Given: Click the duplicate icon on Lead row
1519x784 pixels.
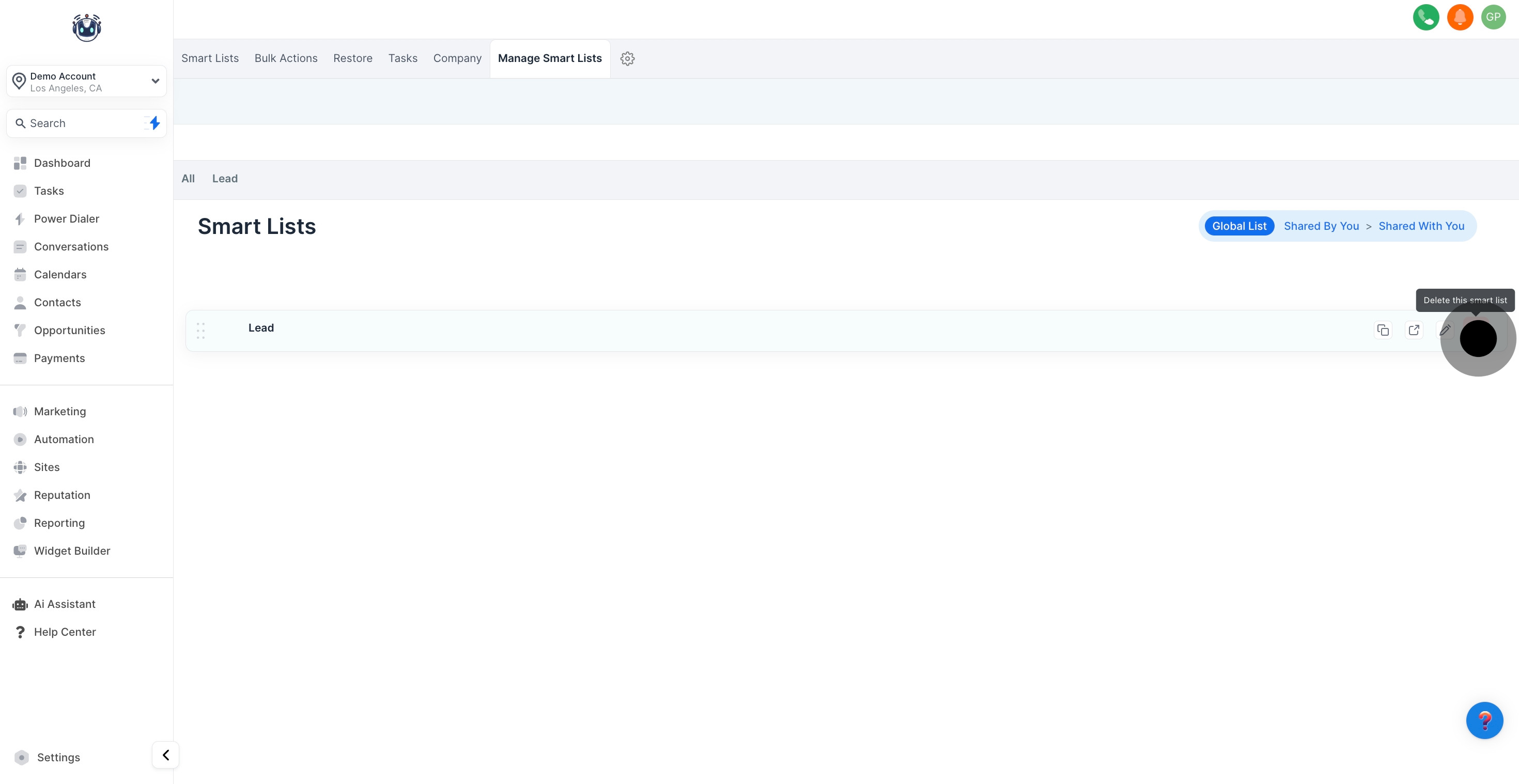Looking at the screenshot, I should tap(1383, 330).
